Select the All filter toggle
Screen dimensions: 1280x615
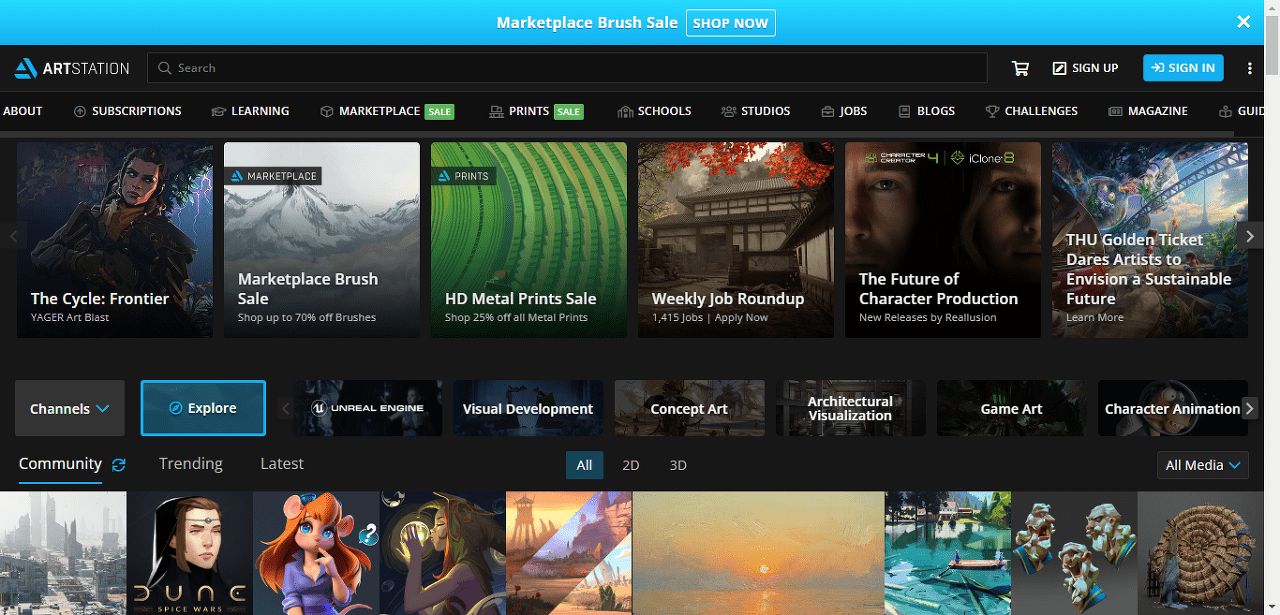pyautogui.click(x=584, y=465)
